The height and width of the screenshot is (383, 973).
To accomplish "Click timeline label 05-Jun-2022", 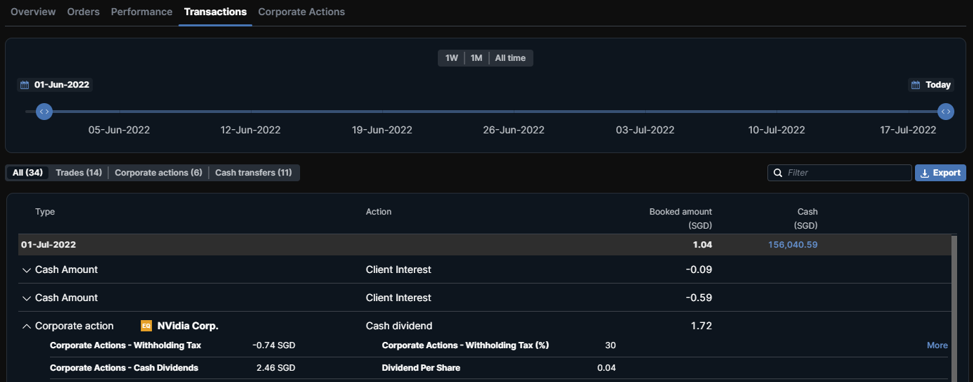I will click(x=119, y=130).
